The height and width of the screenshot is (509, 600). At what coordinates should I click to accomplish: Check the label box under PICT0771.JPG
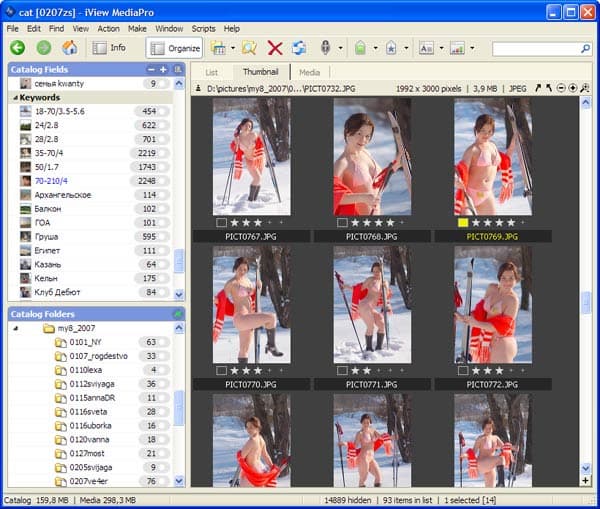pyautogui.click(x=342, y=370)
